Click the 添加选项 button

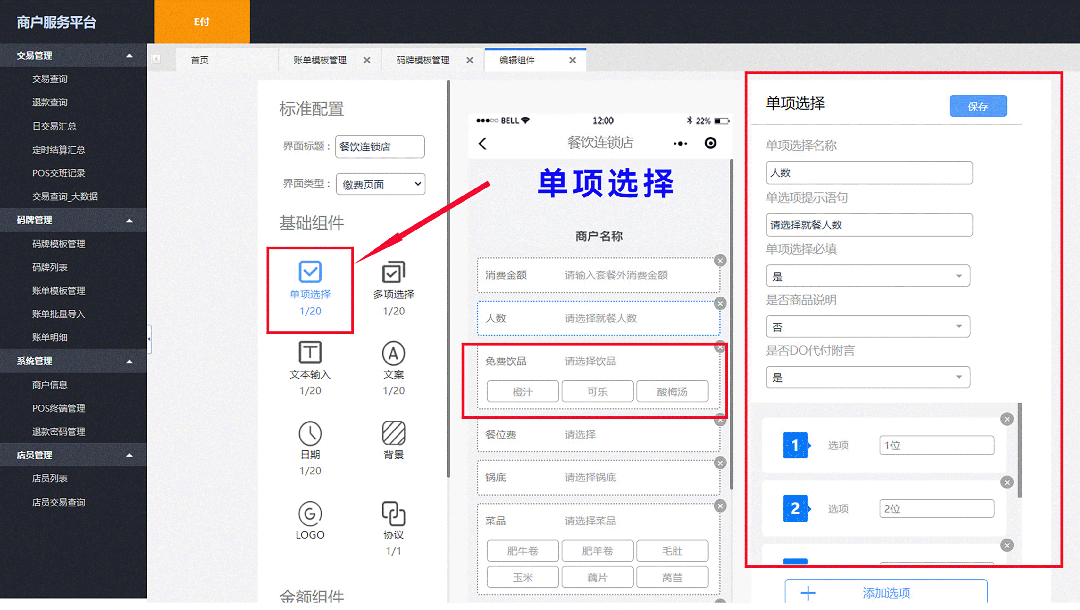click(886, 593)
